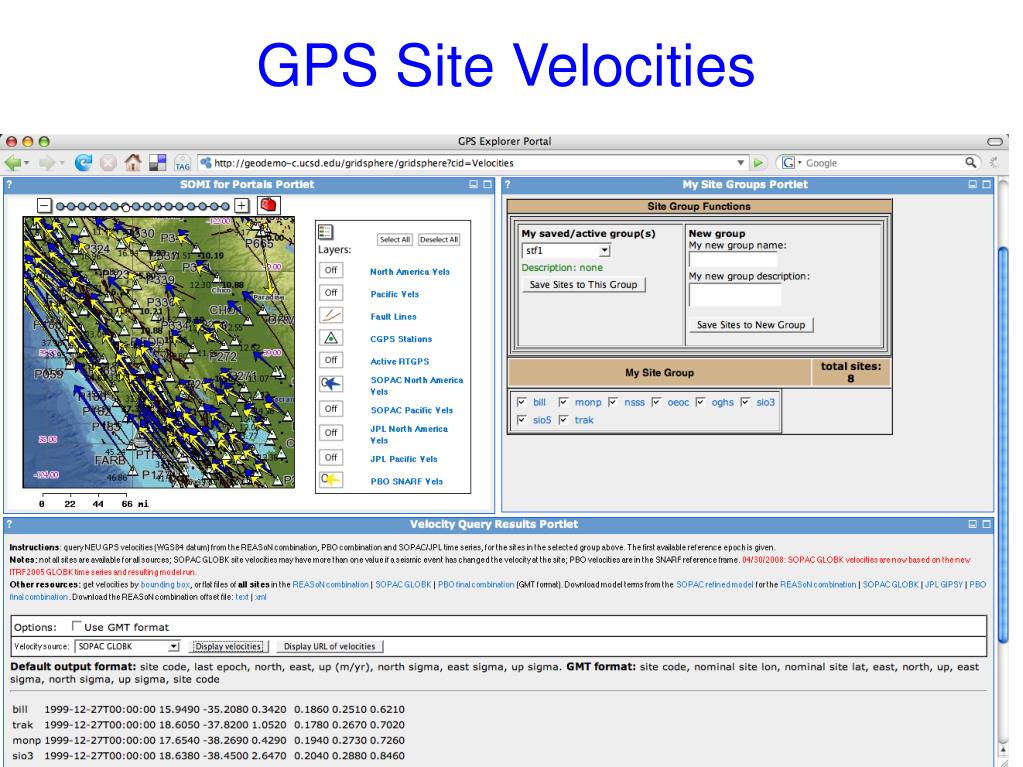Toggle the Fault Lines layer off

(331, 316)
